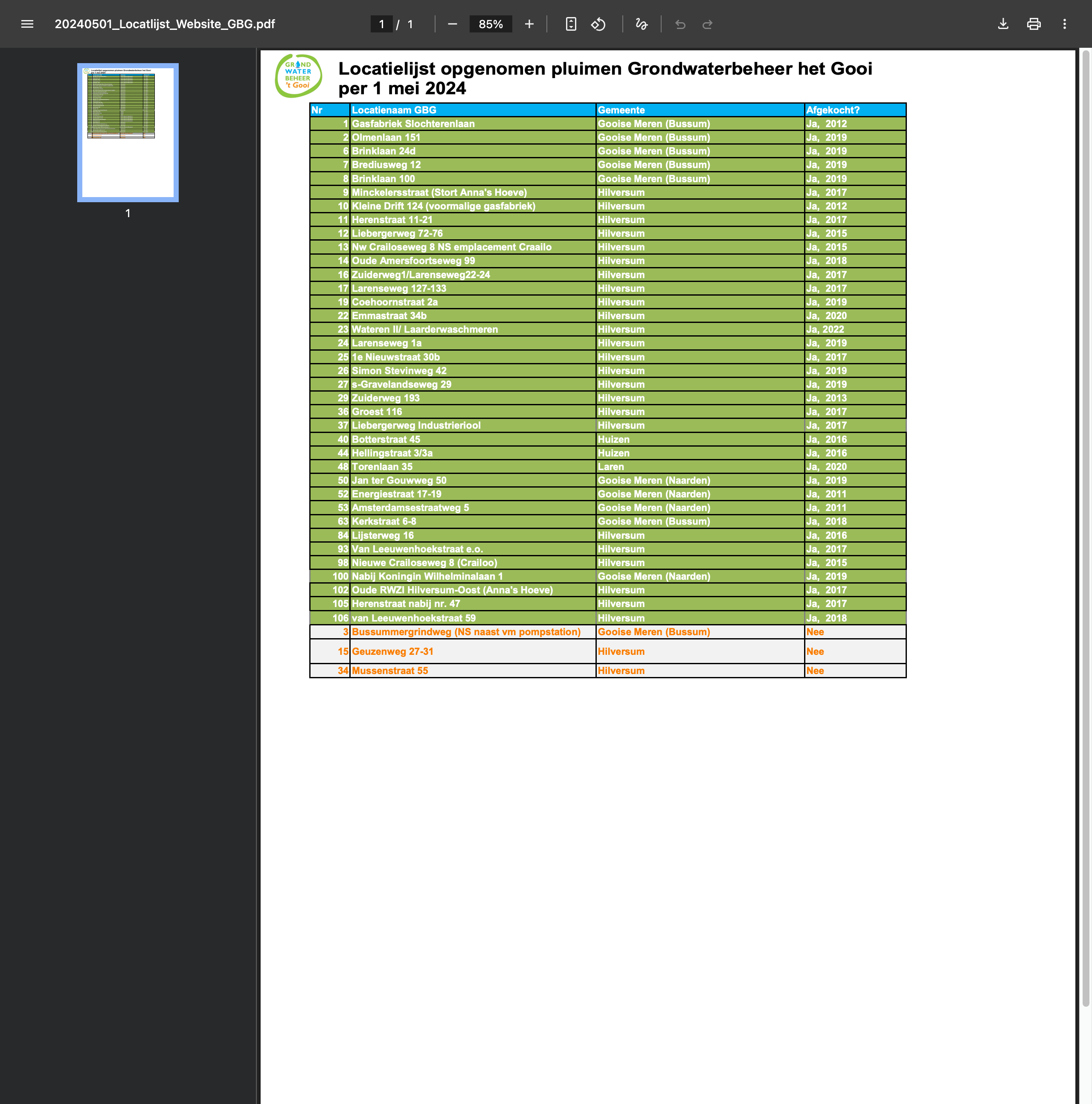
Task: Click the zoom in plus button
Action: point(529,24)
